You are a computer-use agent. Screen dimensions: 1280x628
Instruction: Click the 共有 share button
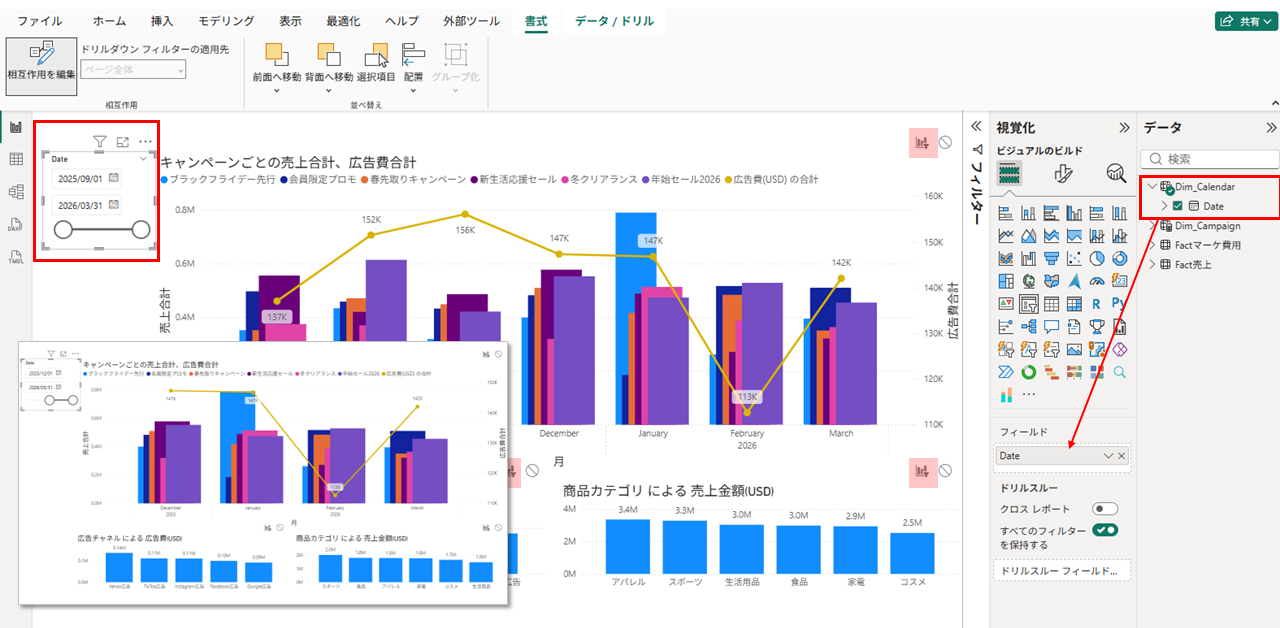pyautogui.click(x=1243, y=21)
